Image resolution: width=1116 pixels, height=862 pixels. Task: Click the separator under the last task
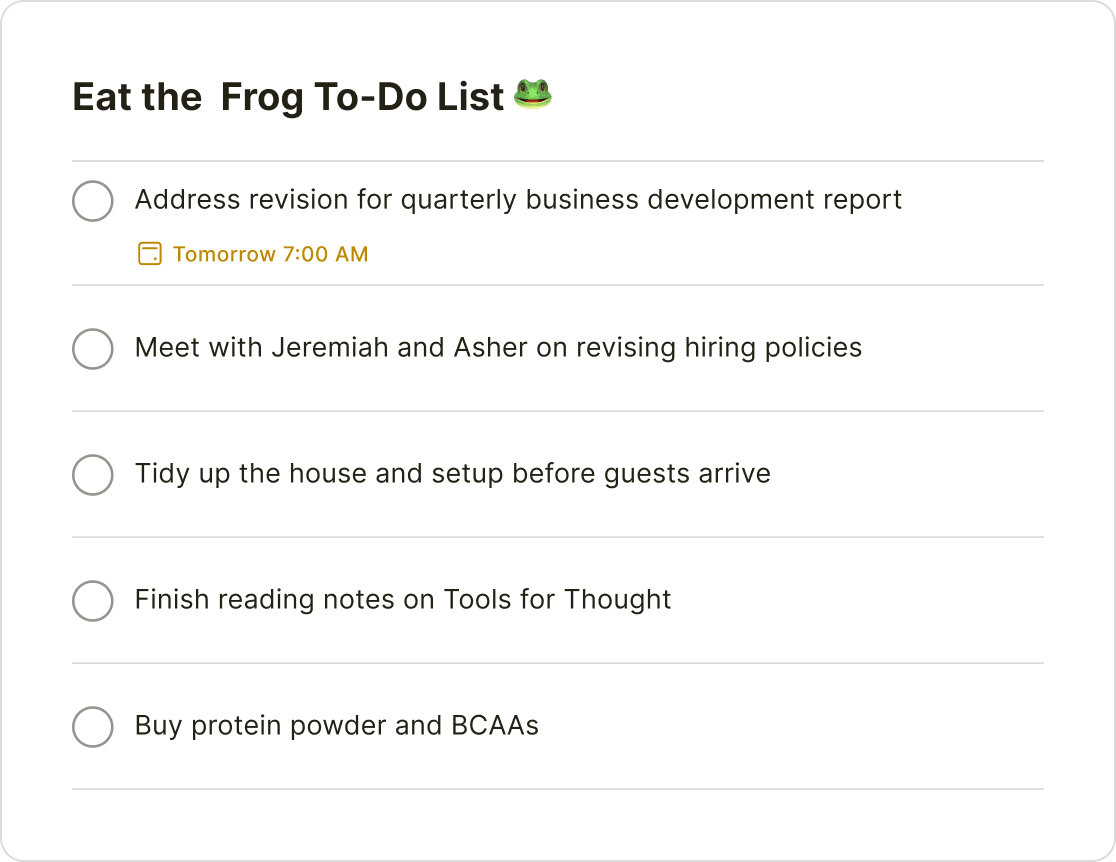pos(558,789)
